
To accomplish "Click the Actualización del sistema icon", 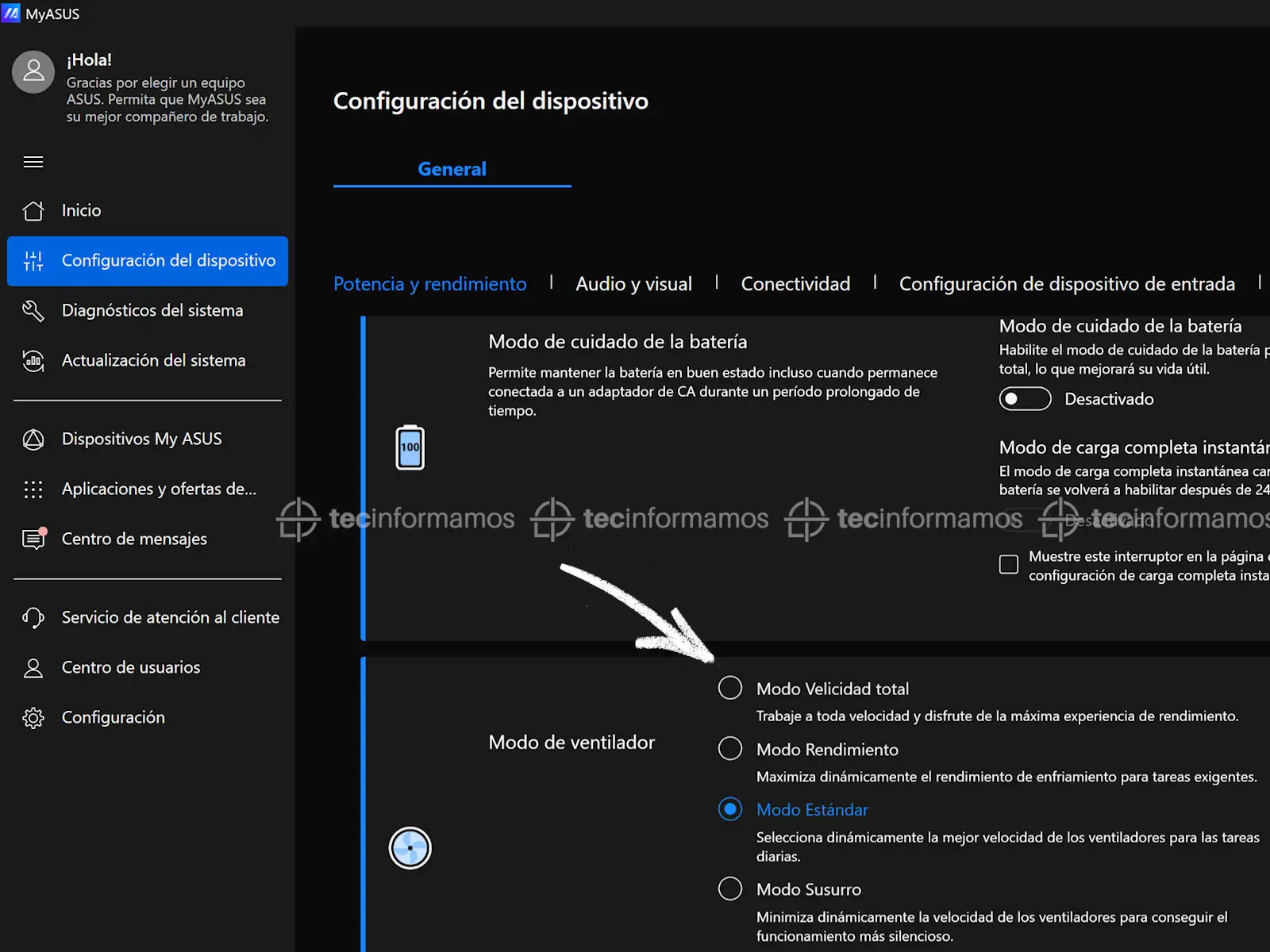I will tap(33, 360).
